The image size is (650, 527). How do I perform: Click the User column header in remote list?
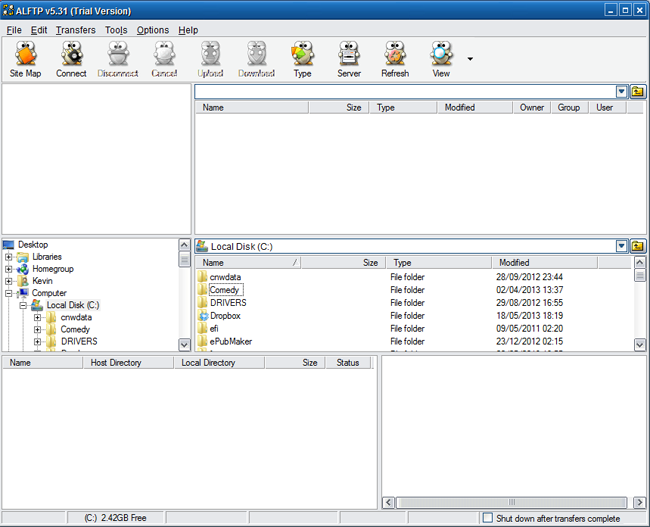(608, 107)
